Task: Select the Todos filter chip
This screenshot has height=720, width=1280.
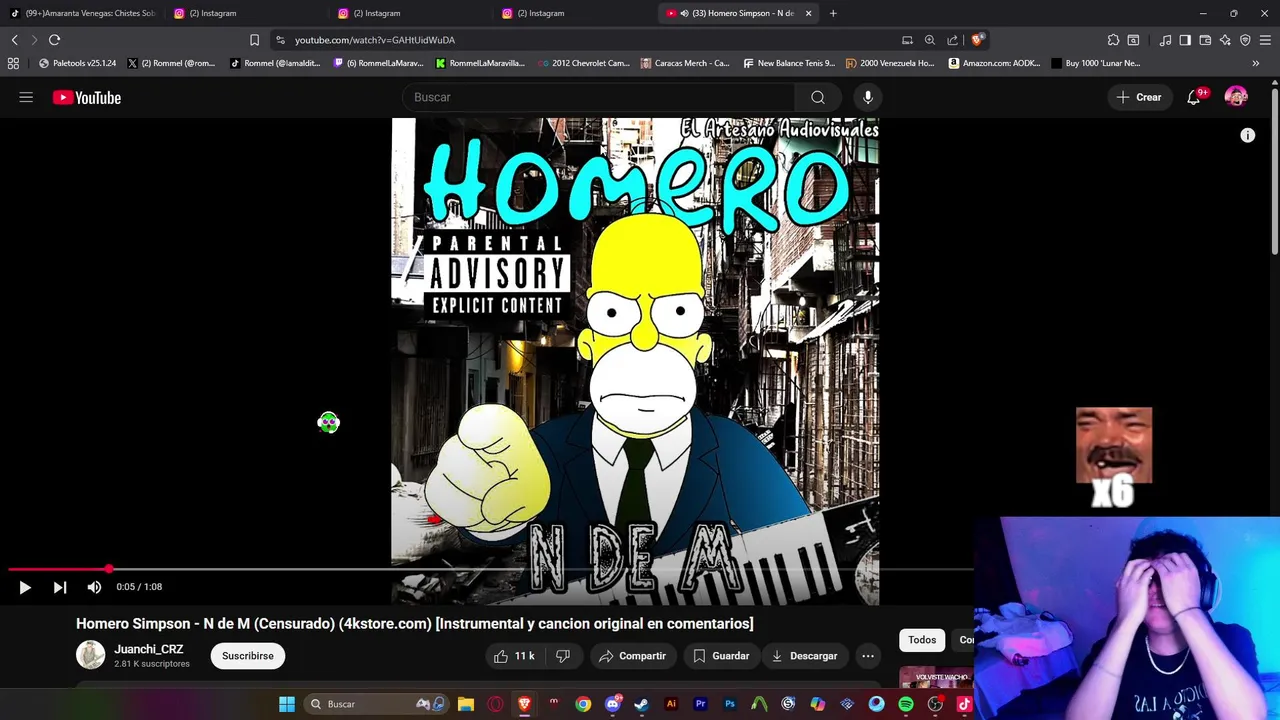Action: (x=922, y=640)
